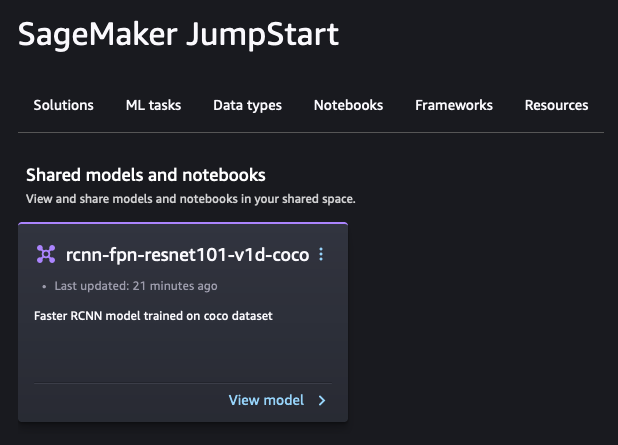This screenshot has height=445, width=618.
Task: Click the Faster RCNN model description text
Action: tap(153, 316)
